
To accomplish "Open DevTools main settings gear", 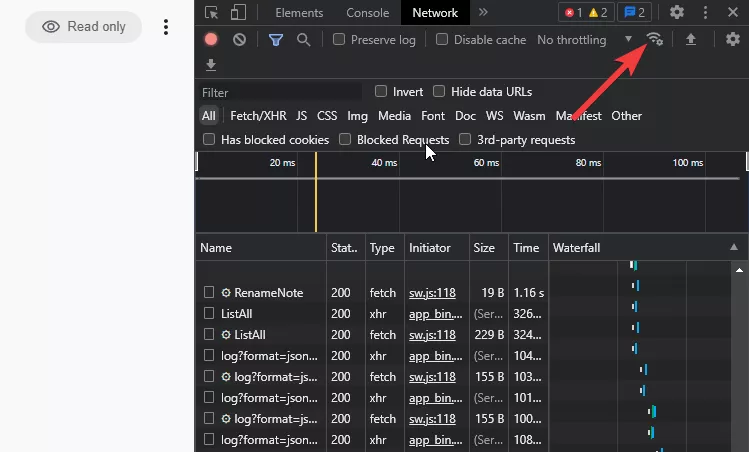I will tap(677, 12).
